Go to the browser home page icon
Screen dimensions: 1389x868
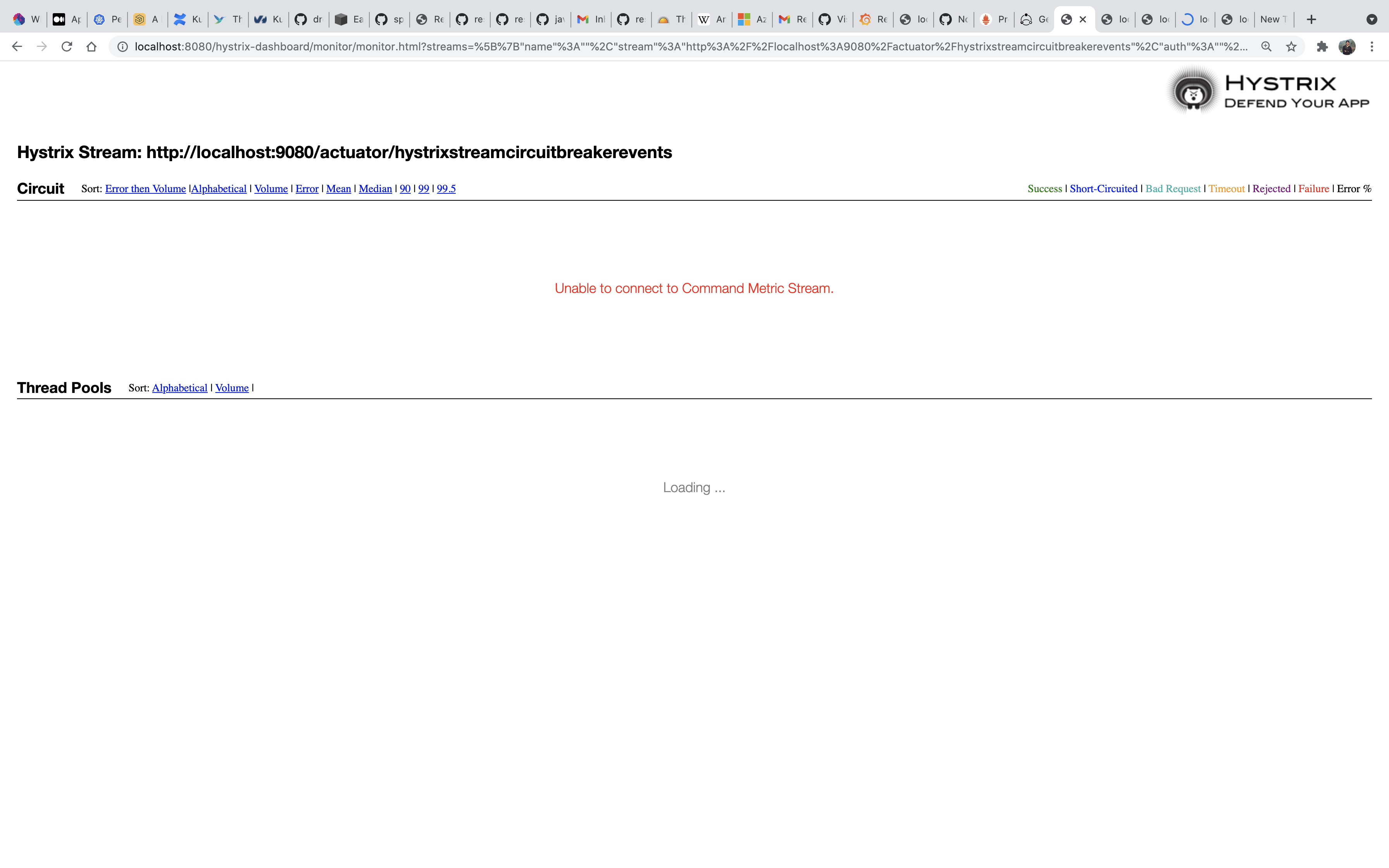91,46
